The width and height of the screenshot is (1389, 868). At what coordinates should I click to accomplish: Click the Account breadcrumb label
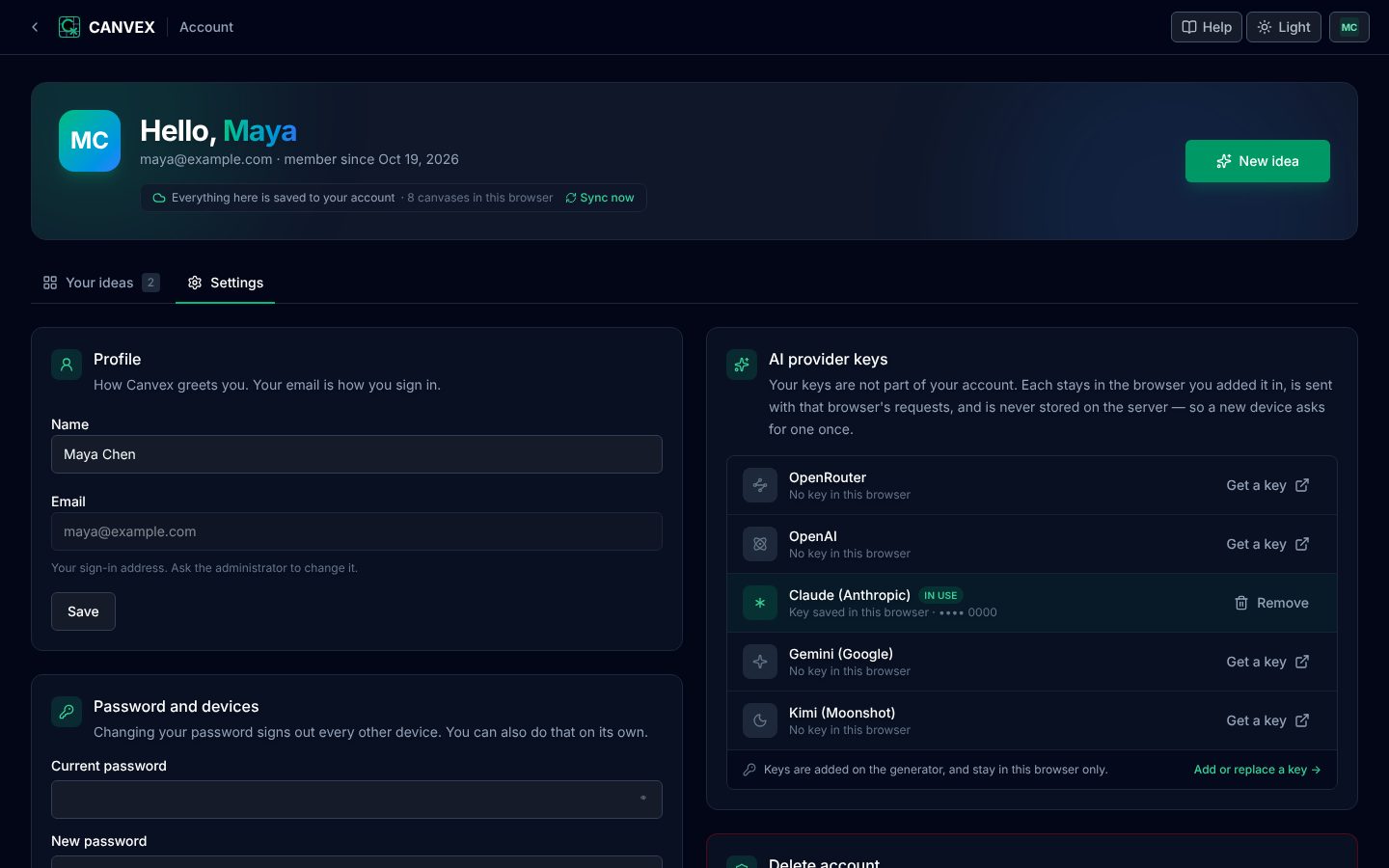[x=206, y=27]
